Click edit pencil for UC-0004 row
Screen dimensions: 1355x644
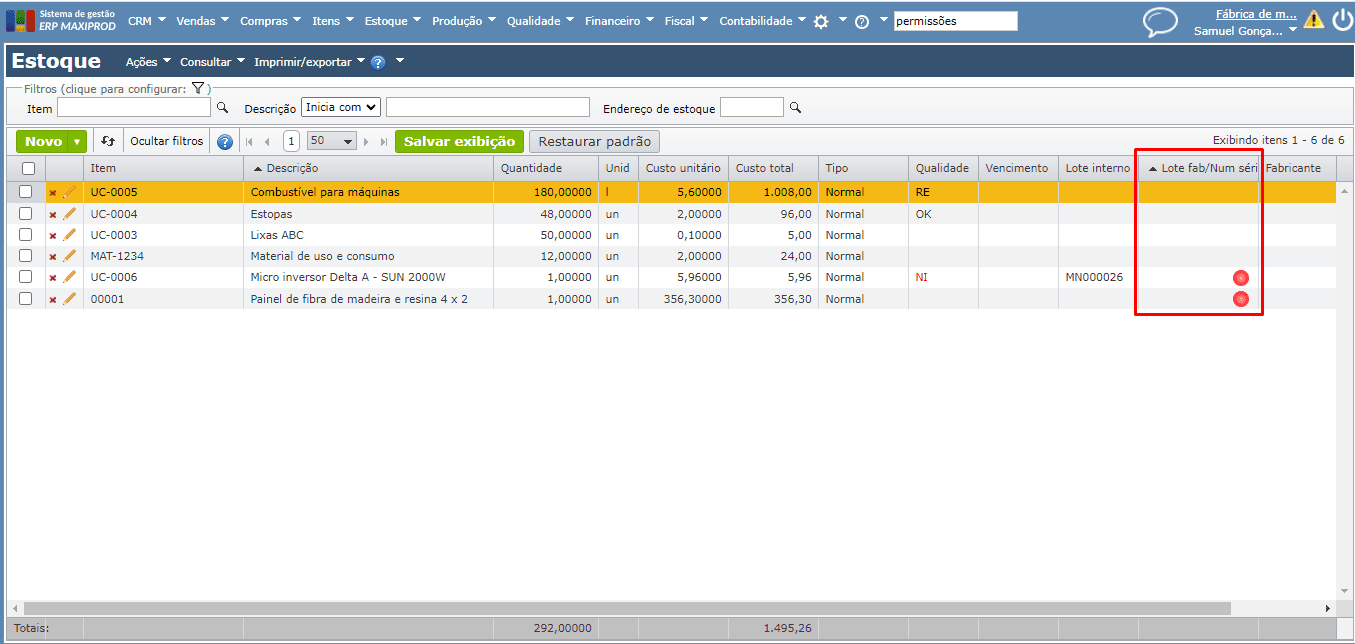70,214
